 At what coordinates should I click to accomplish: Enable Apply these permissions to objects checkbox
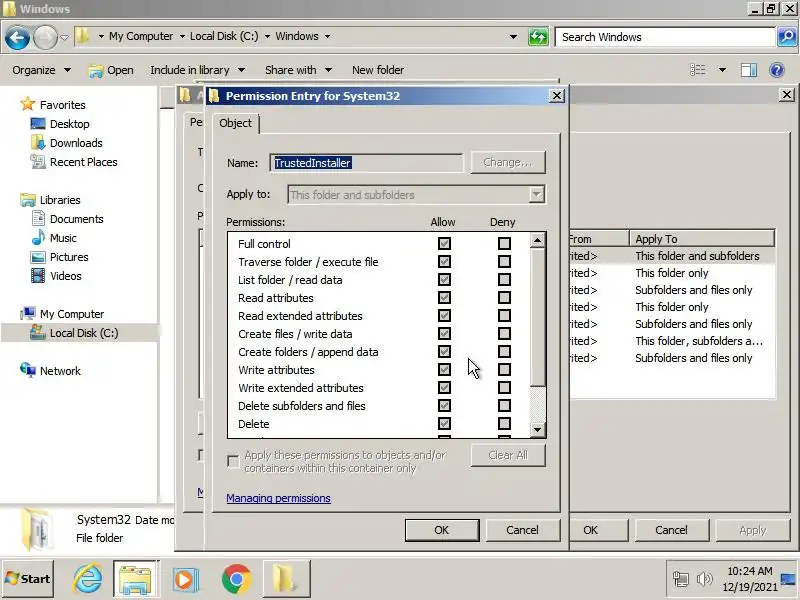pyautogui.click(x=233, y=461)
